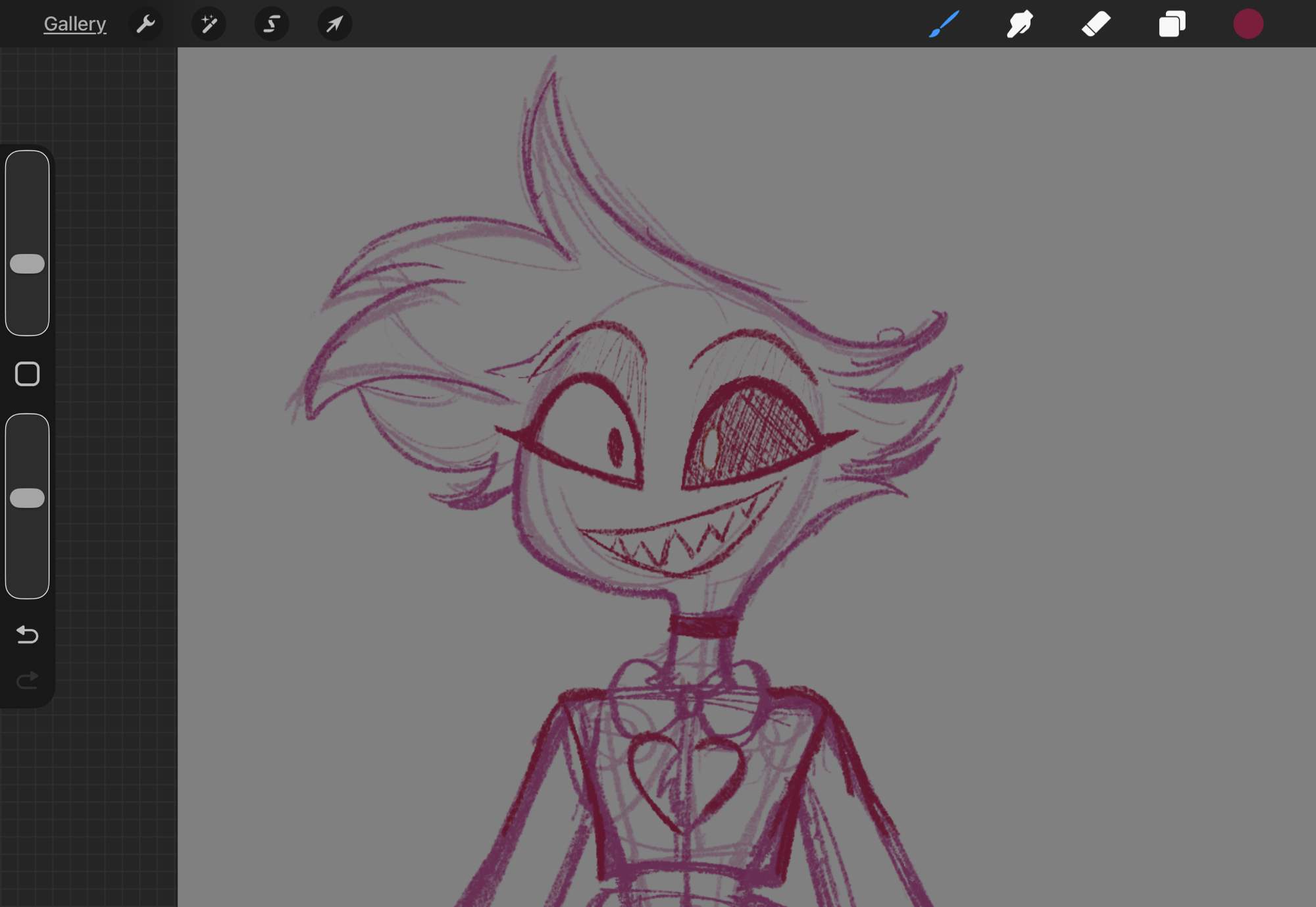Click the brush opacity slider handle
Image resolution: width=1316 pixels, height=907 pixels.
point(28,498)
